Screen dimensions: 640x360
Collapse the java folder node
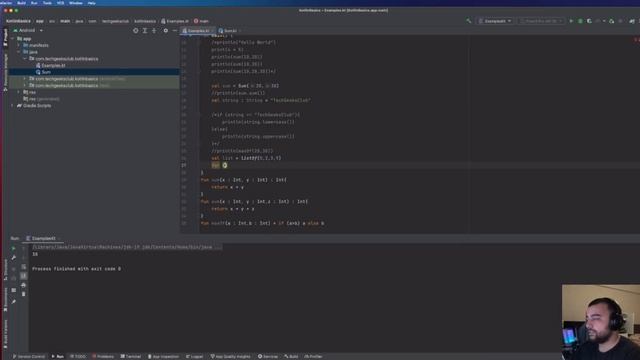[x=18, y=52]
